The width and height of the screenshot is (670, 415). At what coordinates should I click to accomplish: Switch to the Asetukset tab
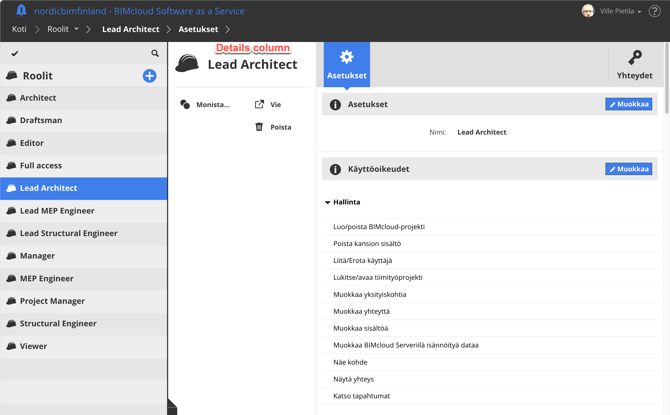(347, 63)
